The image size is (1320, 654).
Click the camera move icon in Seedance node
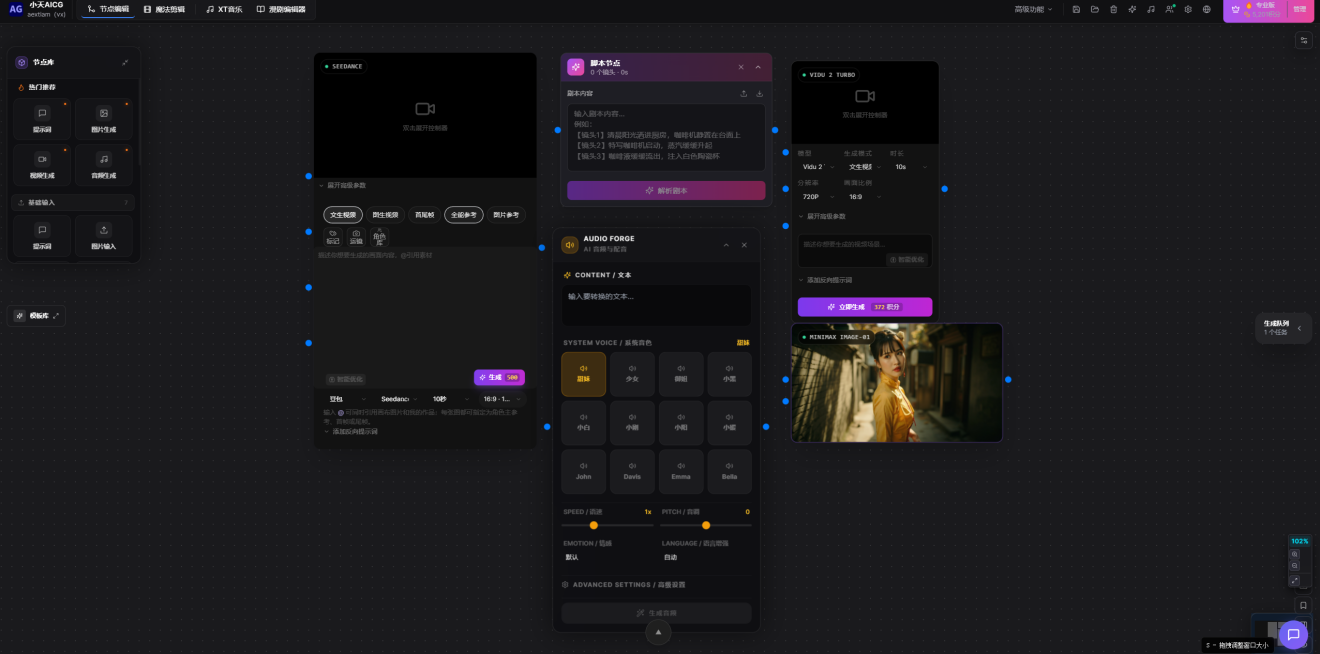(x=356, y=236)
